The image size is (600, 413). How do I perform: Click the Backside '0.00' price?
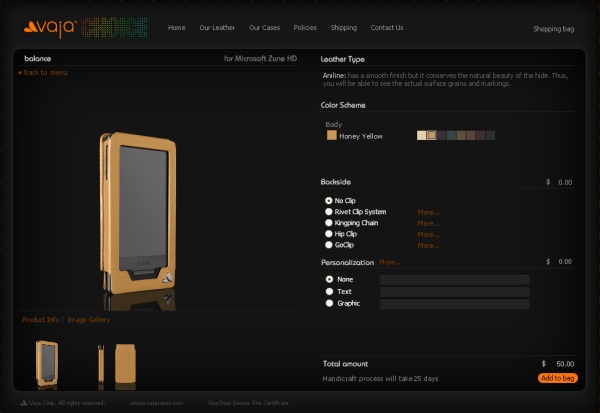point(565,183)
